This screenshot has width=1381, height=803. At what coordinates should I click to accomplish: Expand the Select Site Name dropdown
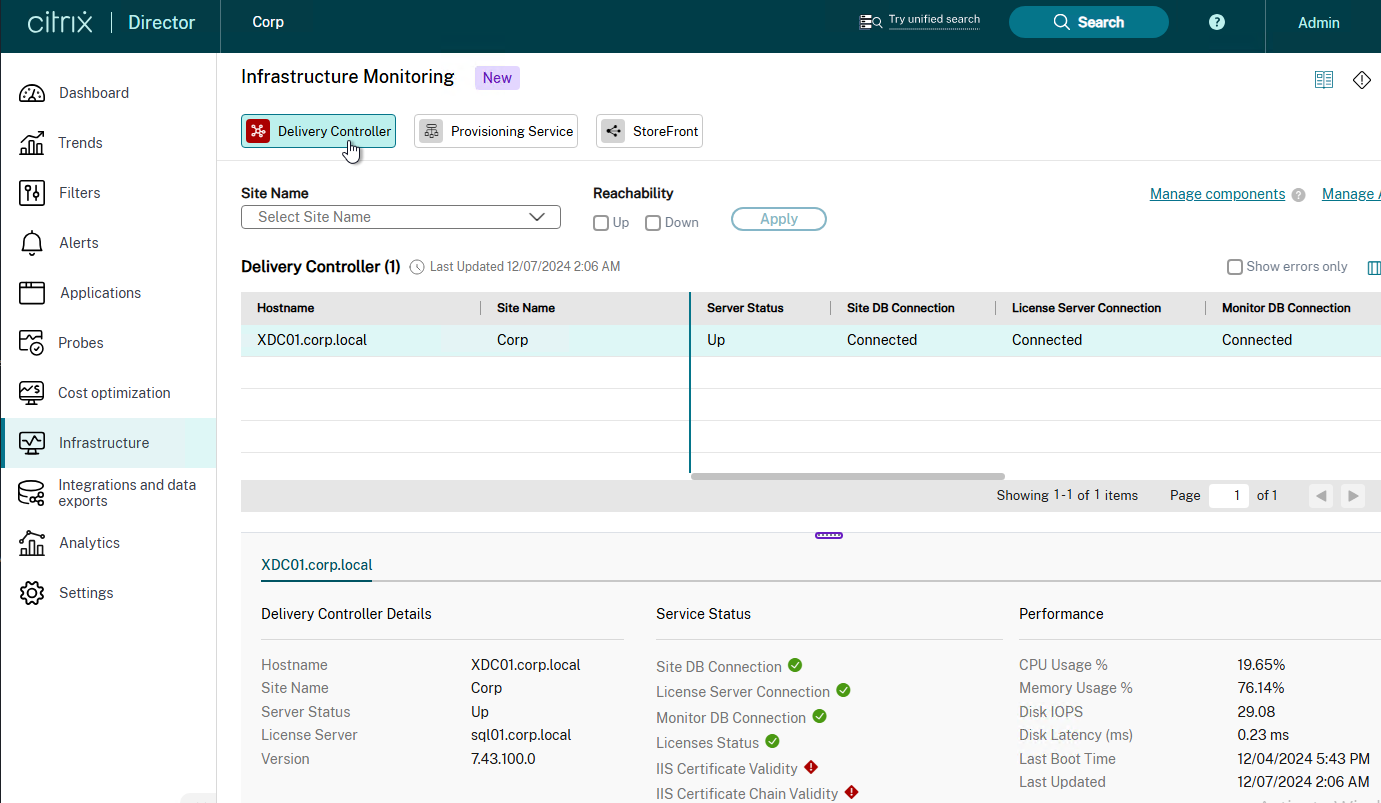click(401, 217)
